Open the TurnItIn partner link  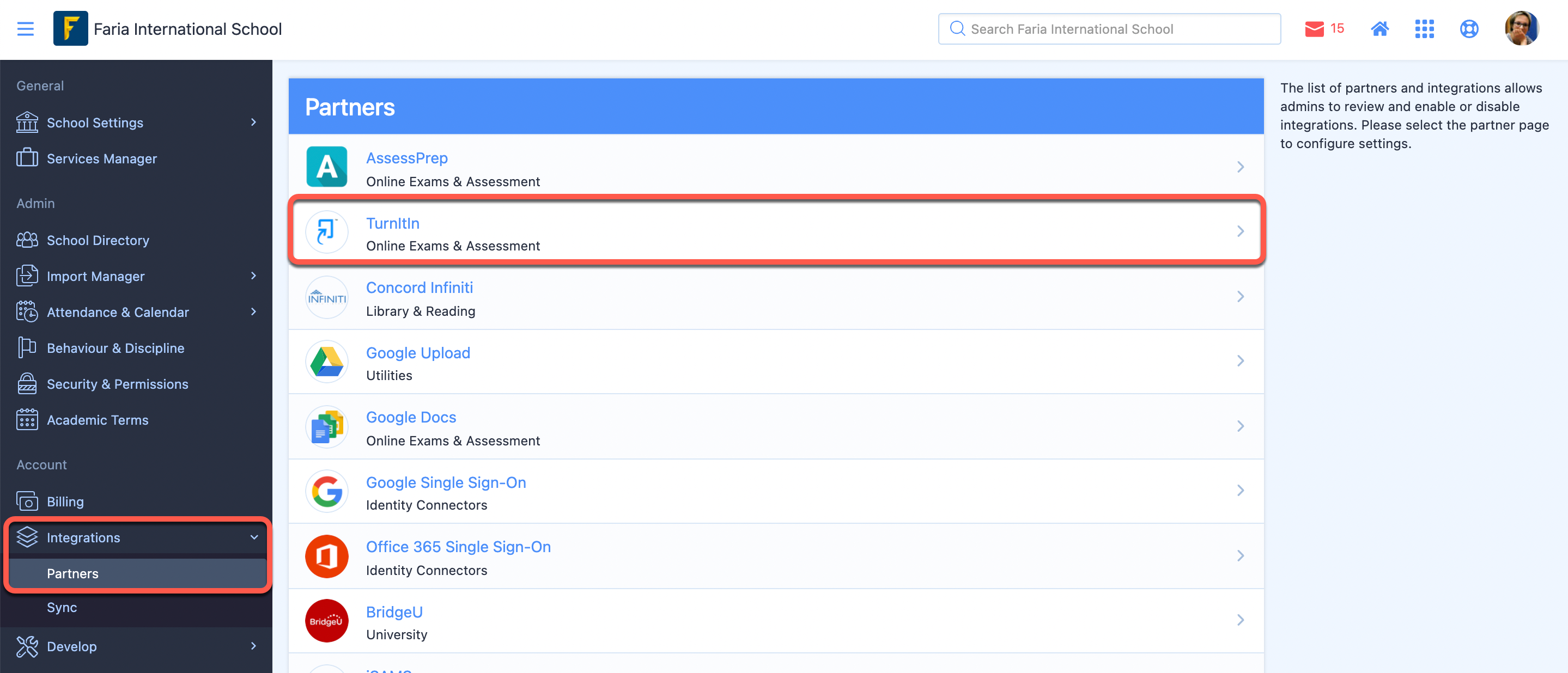click(393, 223)
